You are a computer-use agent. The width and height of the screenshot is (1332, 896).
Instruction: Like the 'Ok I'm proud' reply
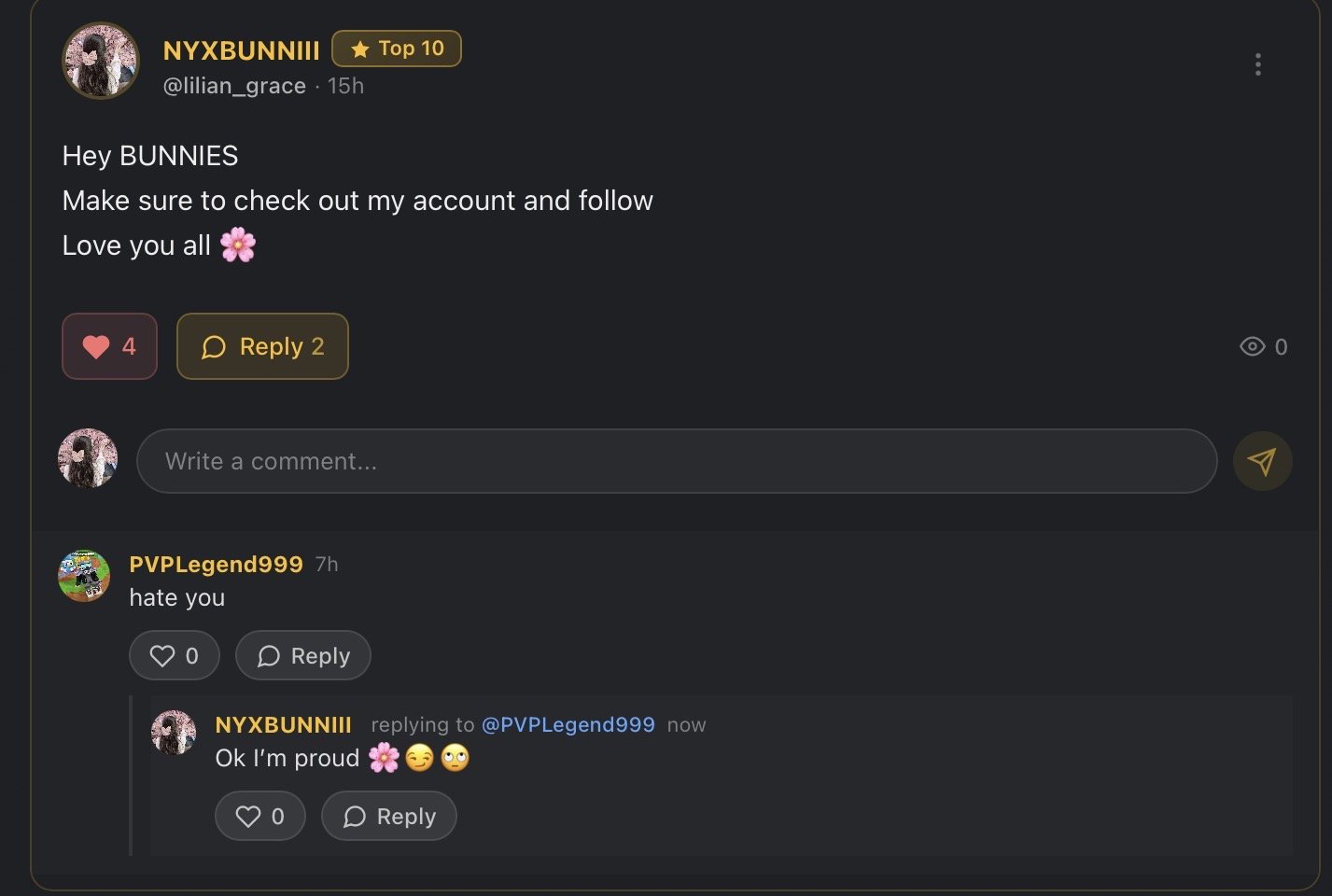pos(260,817)
